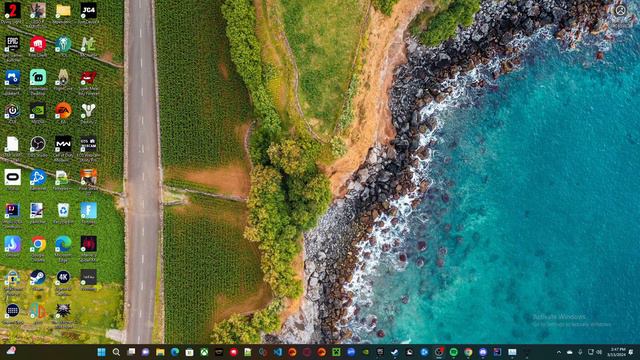This screenshot has width=640, height=360.
Task: Launch Google Chrome from the desktop
Action: pyautogui.click(x=38, y=244)
